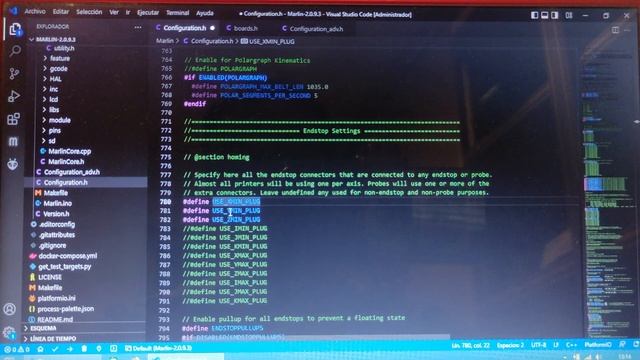
Task: Open the Source Control view
Action: pos(14,73)
